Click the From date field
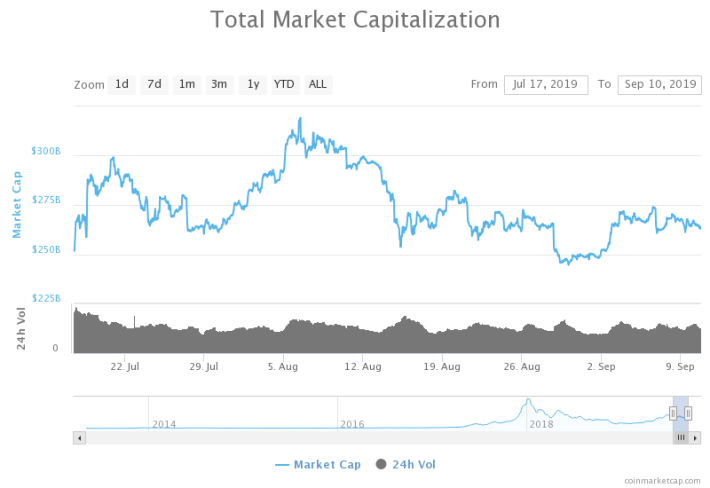 coord(546,85)
